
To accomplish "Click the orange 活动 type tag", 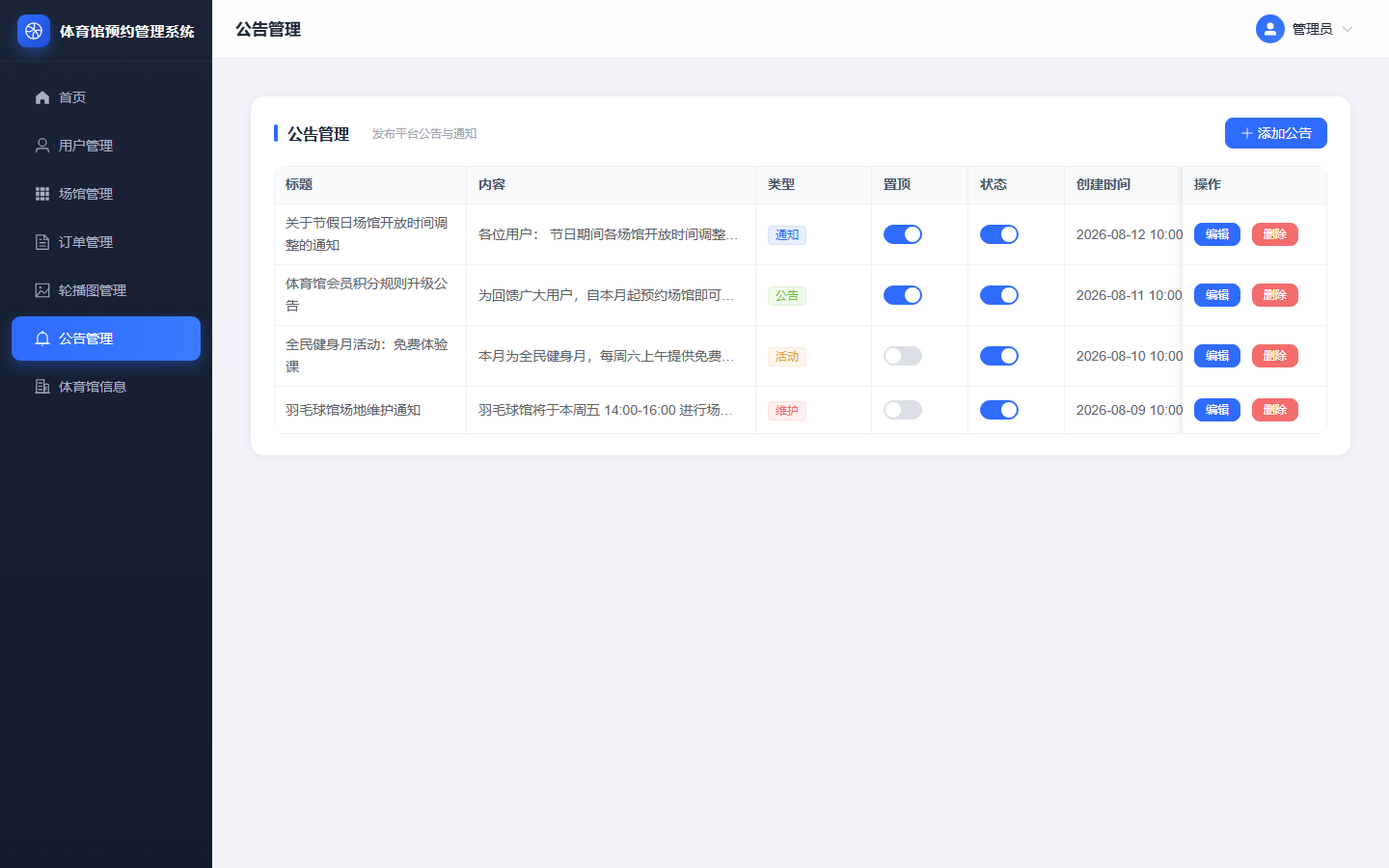I will pos(787,356).
